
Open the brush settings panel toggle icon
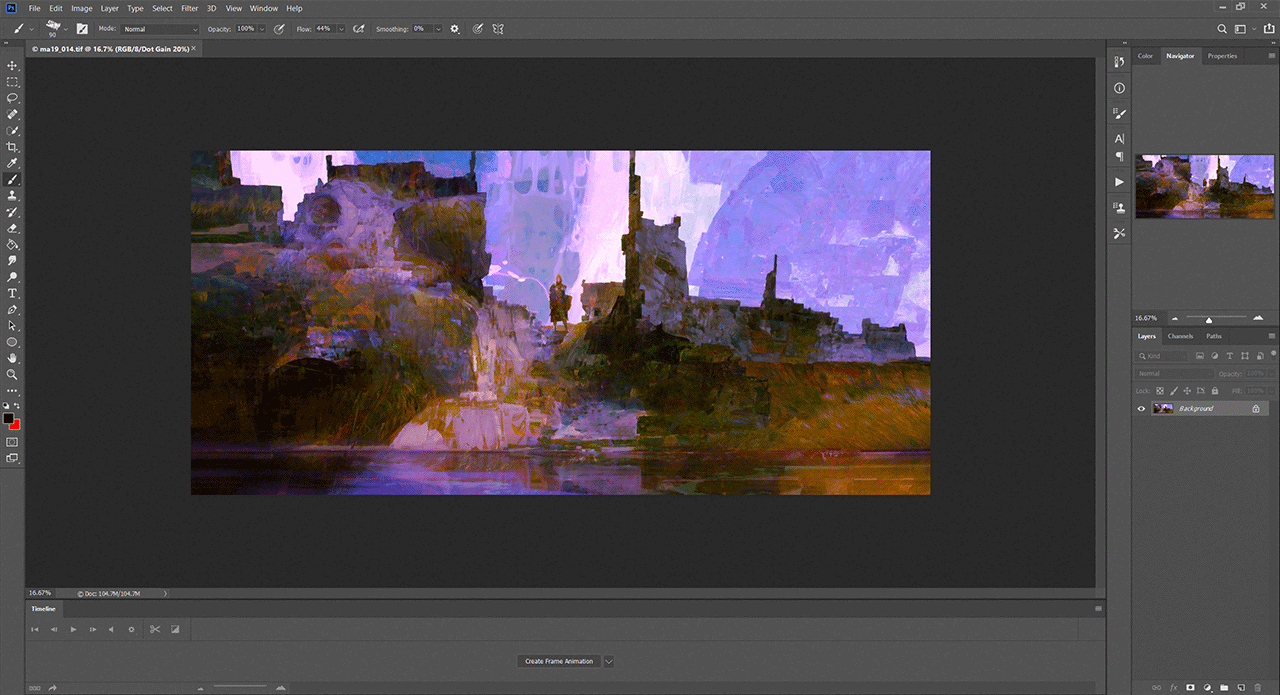click(x=82, y=29)
